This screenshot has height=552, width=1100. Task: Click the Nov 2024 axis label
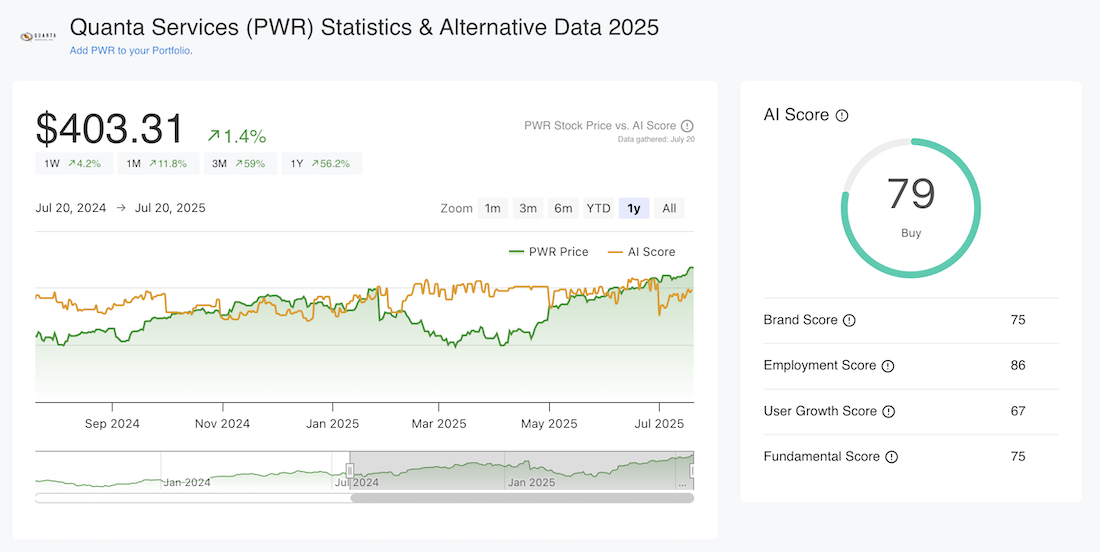[222, 424]
